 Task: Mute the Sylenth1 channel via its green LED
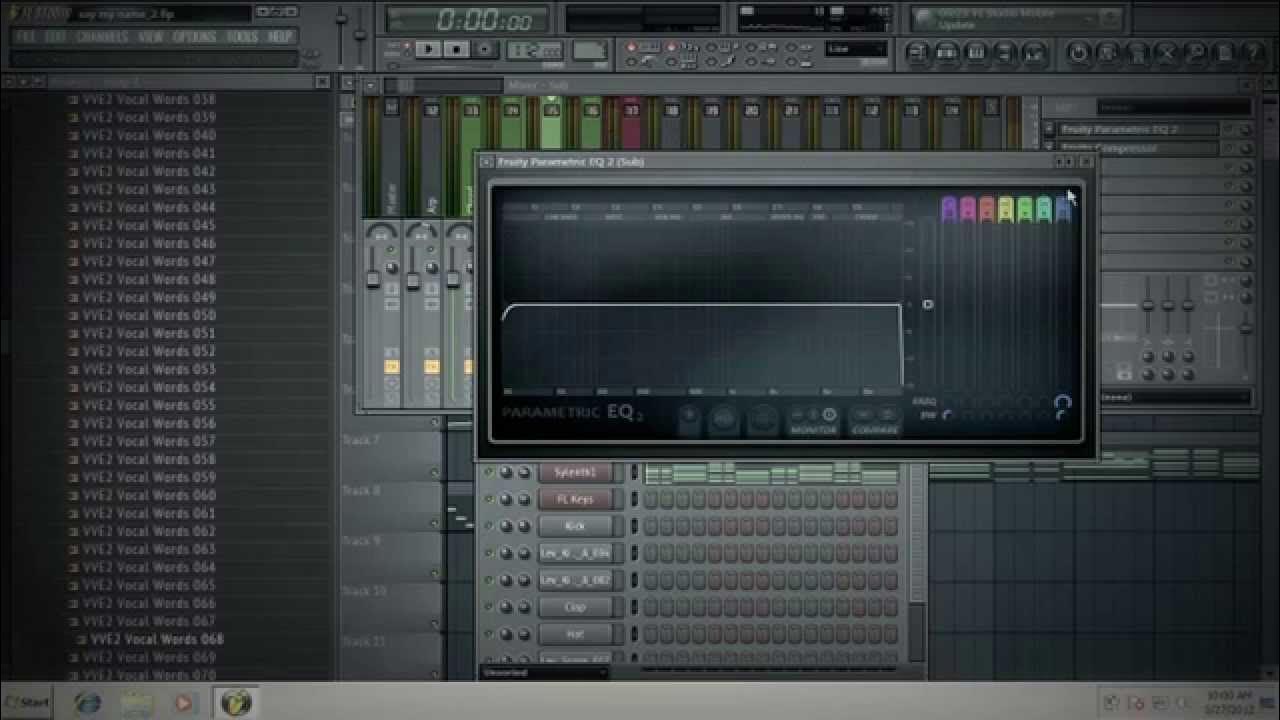click(489, 472)
